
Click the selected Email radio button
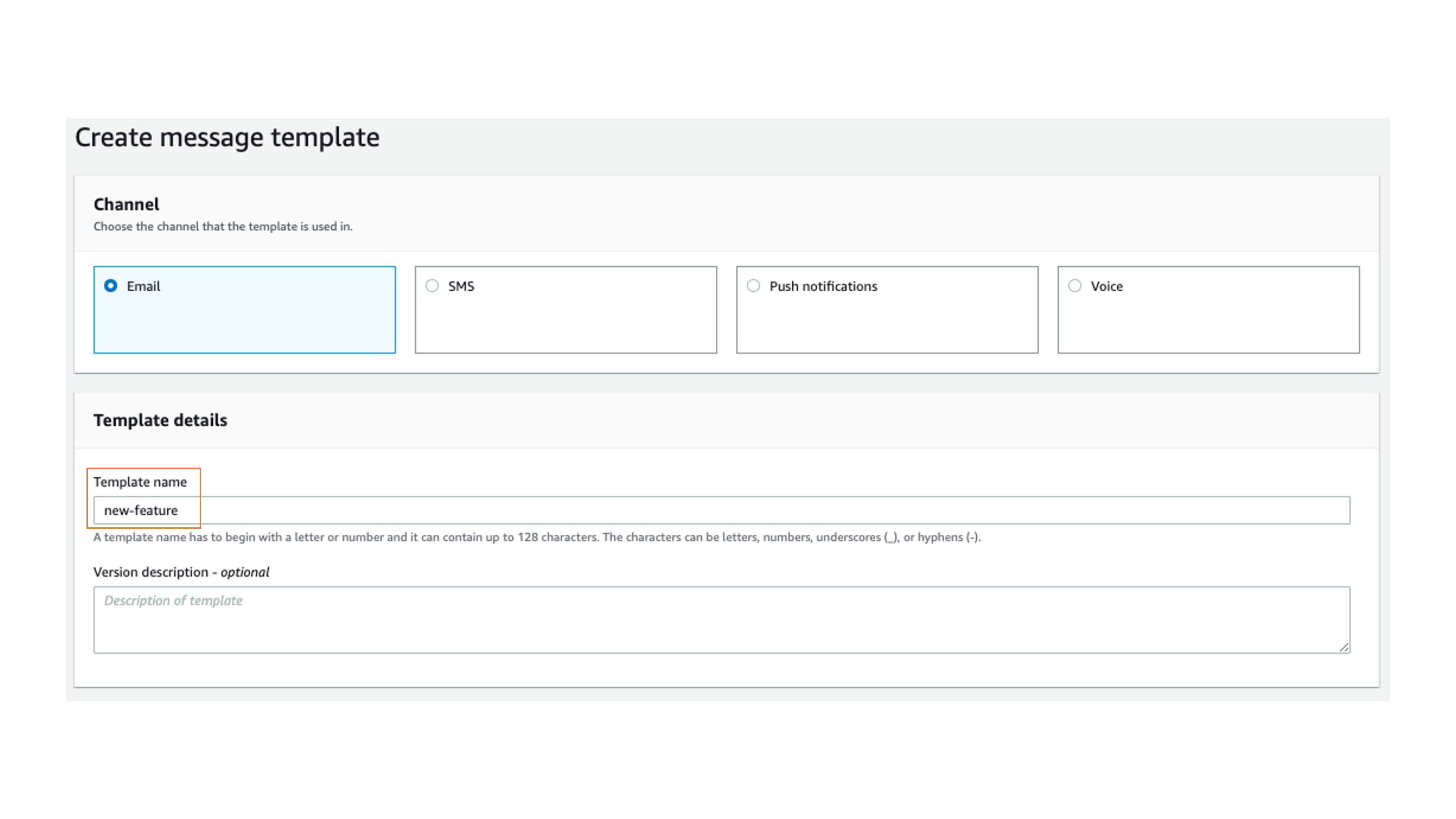111,286
